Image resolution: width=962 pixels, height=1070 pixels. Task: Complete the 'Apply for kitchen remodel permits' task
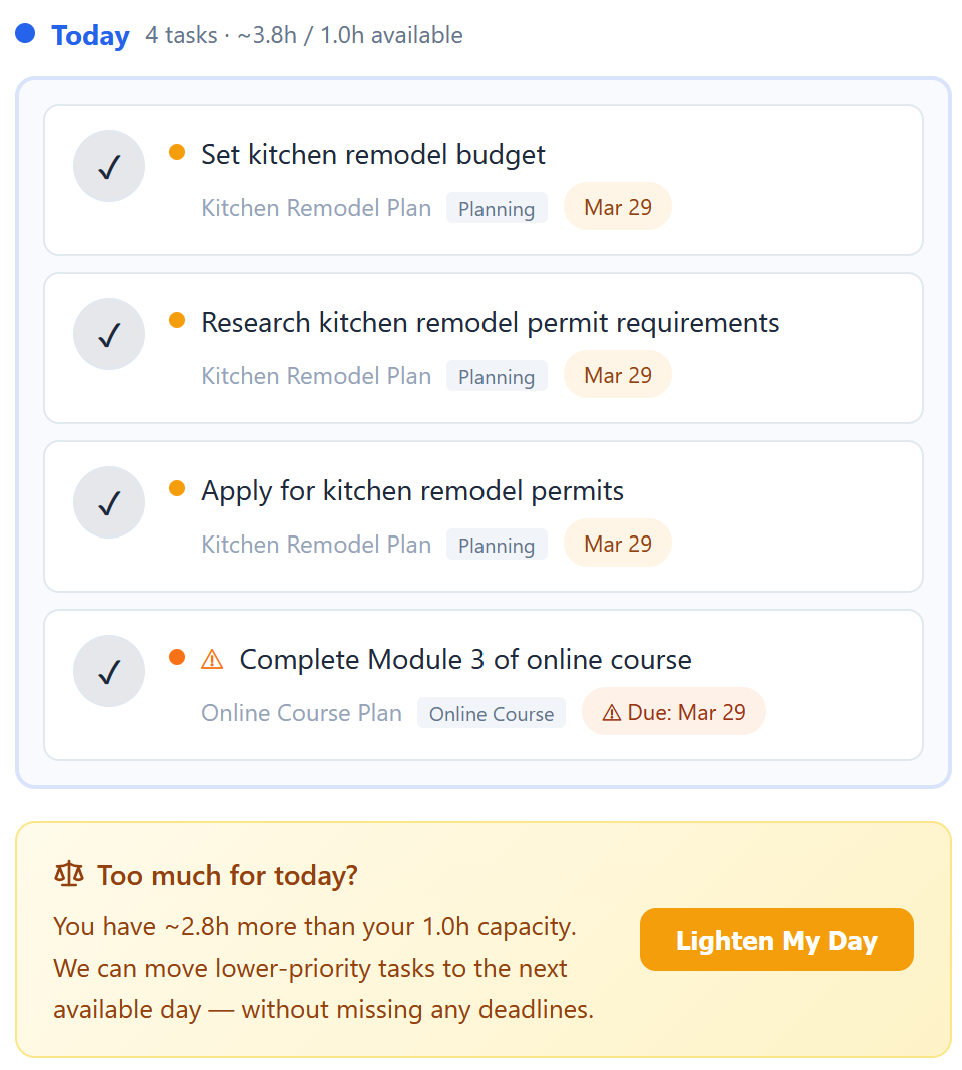pyautogui.click(x=108, y=501)
